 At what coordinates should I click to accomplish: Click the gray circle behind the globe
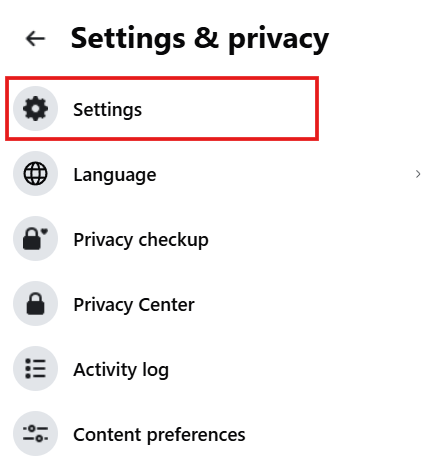[35, 173]
